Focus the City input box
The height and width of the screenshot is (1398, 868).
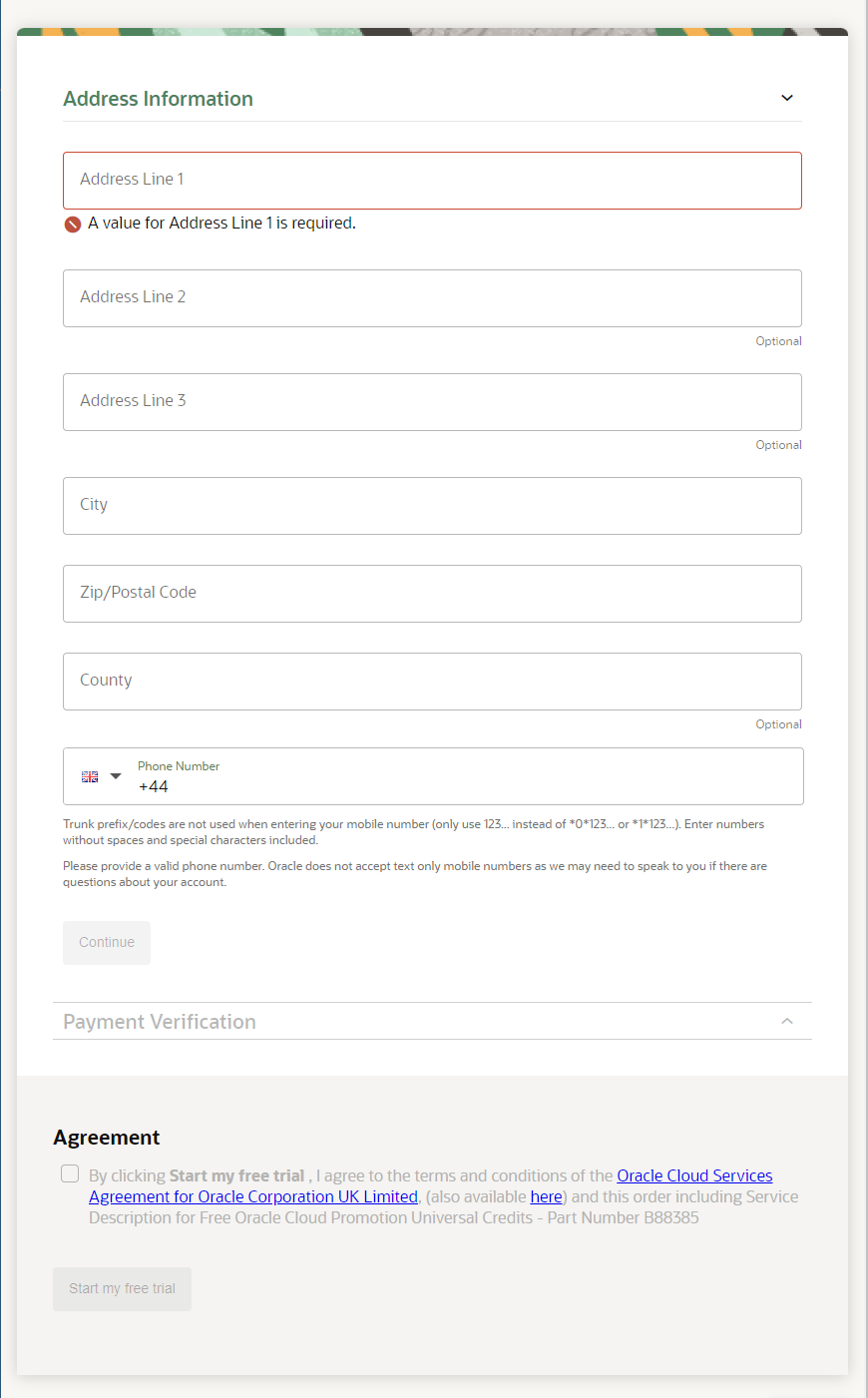tap(432, 506)
